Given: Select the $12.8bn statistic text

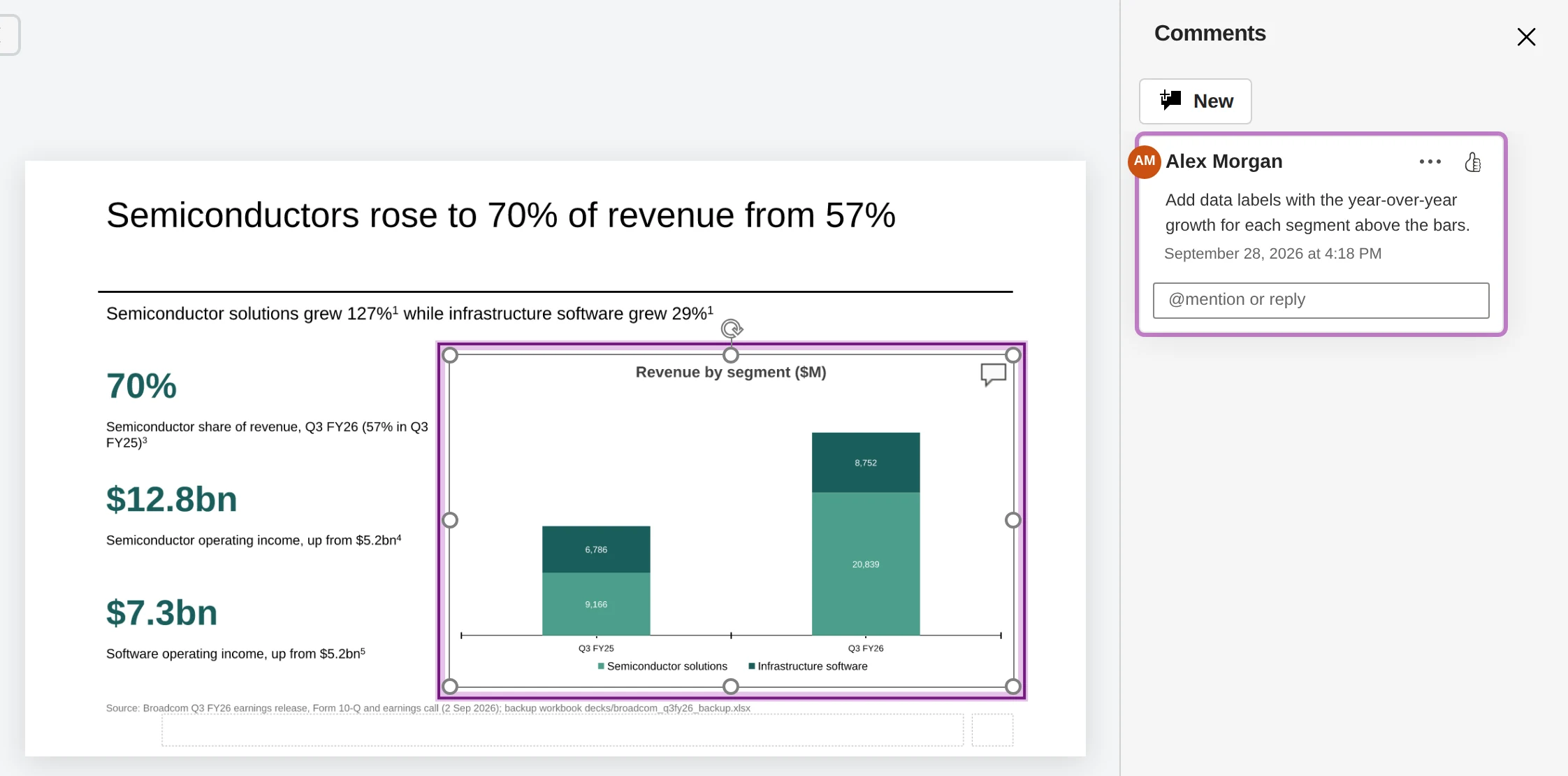Looking at the screenshot, I should point(172,499).
